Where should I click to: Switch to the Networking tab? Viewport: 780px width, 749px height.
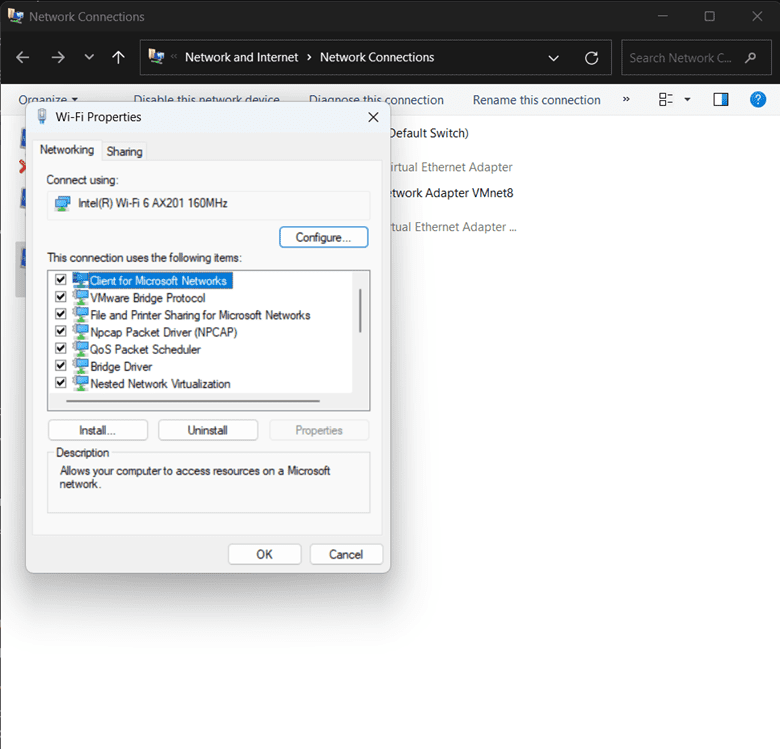coord(67,150)
